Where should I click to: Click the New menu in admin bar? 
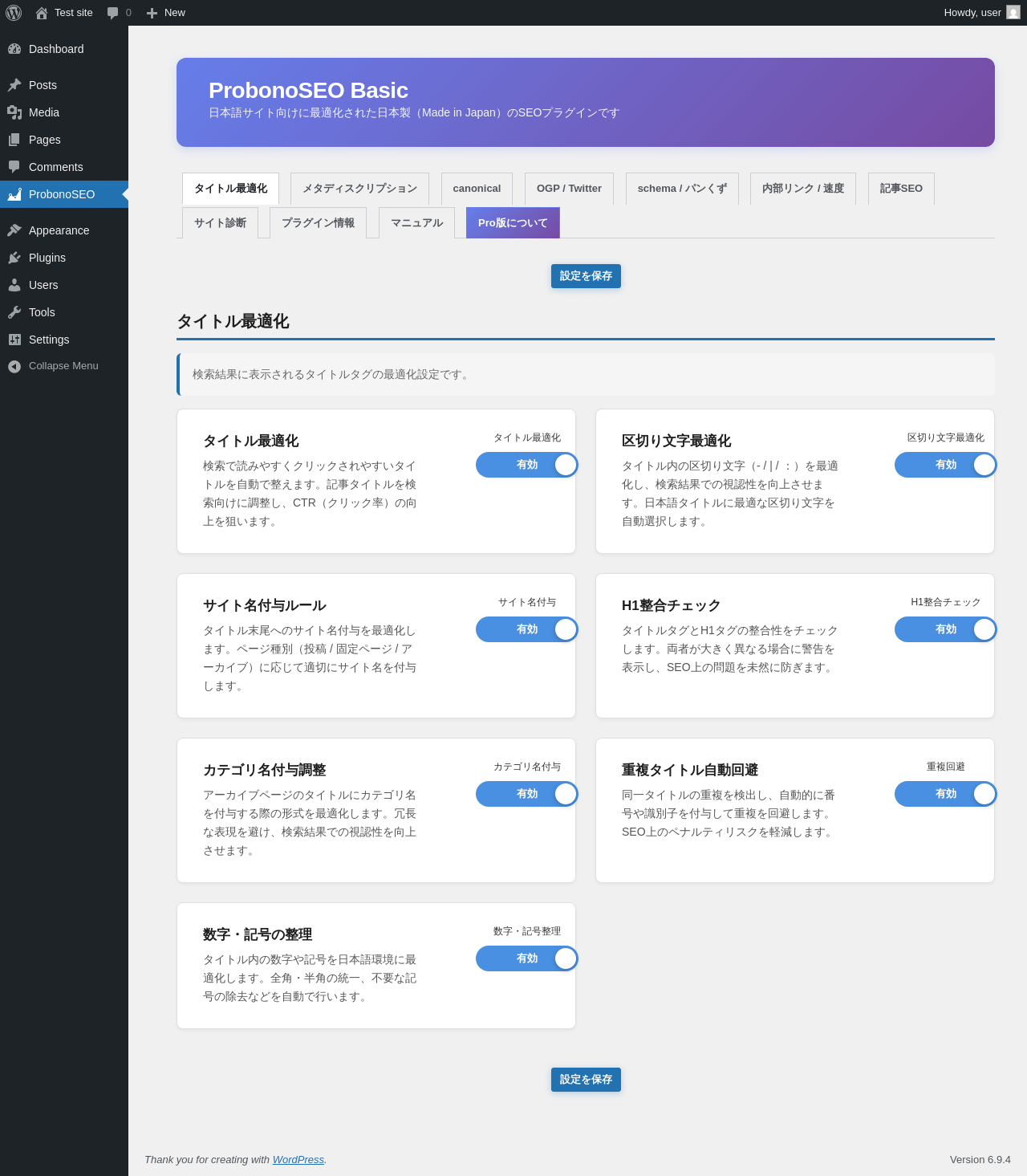click(166, 13)
